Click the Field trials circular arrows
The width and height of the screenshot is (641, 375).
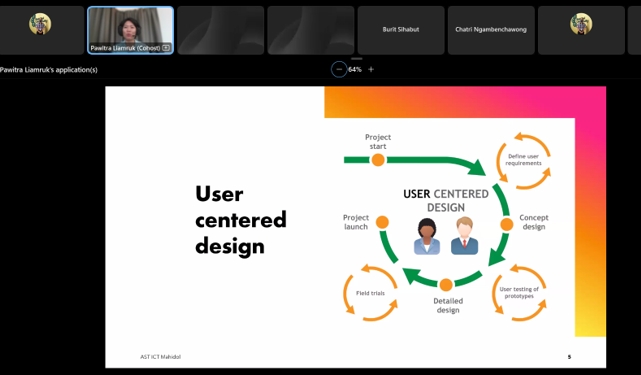370,293
